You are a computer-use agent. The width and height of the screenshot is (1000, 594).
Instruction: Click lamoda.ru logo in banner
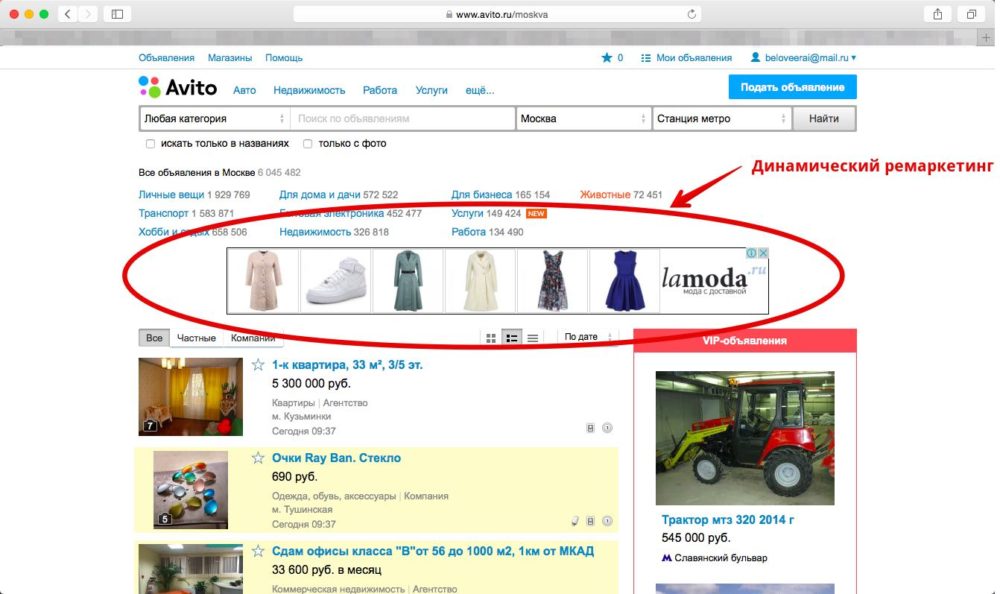pos(714,279)
